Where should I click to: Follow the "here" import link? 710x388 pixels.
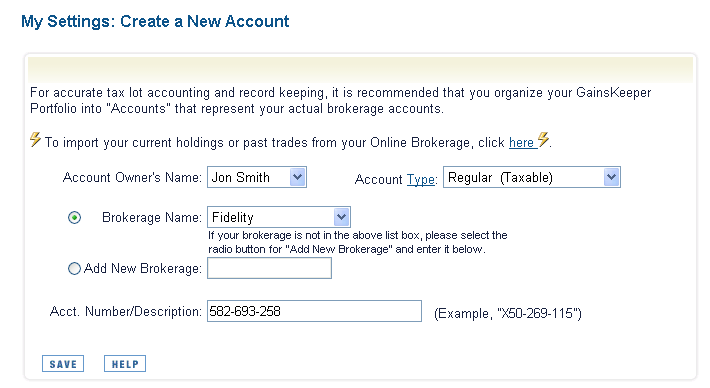tap(521, 143)
